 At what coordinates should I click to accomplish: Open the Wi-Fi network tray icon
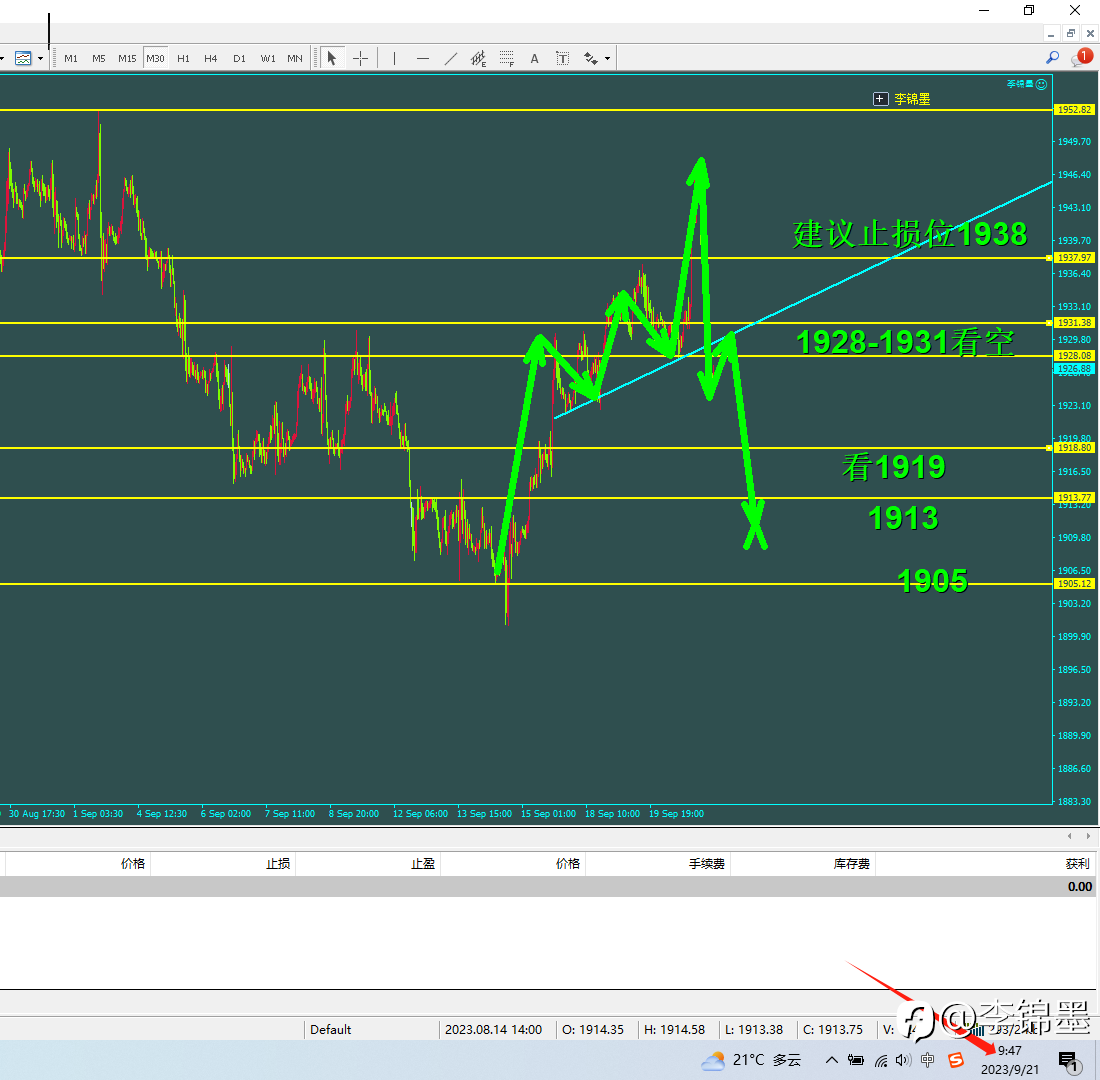pos(881,1060)
